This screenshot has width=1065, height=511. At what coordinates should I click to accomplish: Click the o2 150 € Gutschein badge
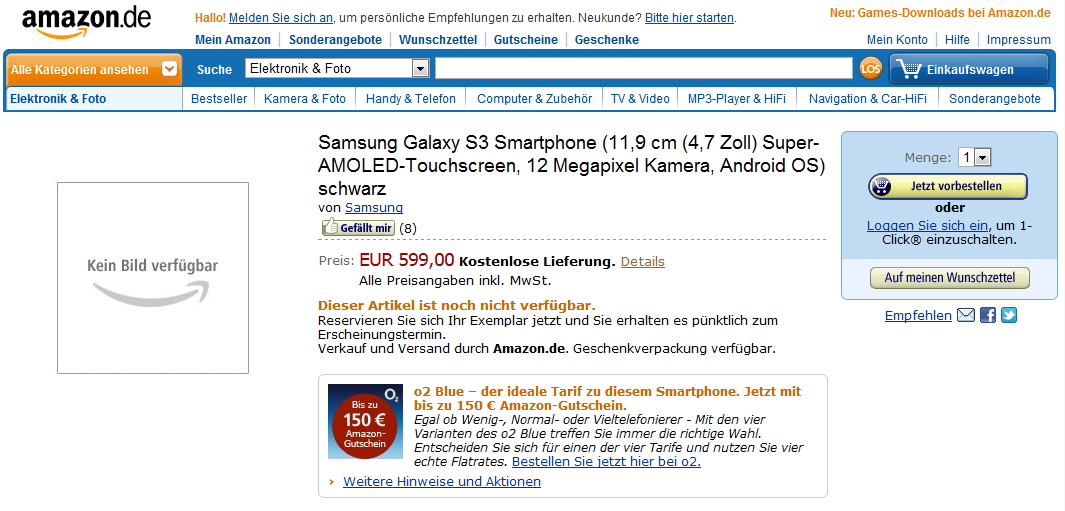coord(365,421)
